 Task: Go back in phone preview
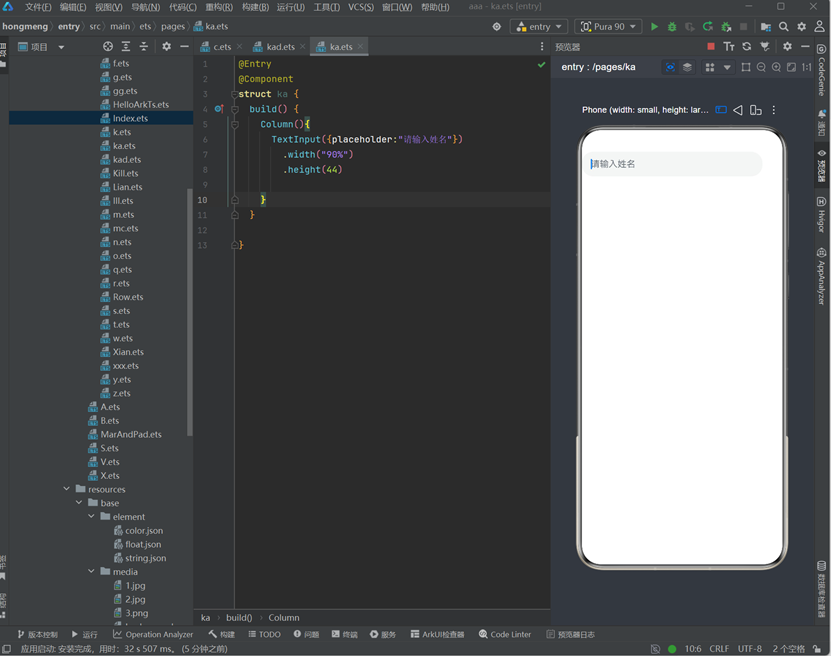pos(738,110)
